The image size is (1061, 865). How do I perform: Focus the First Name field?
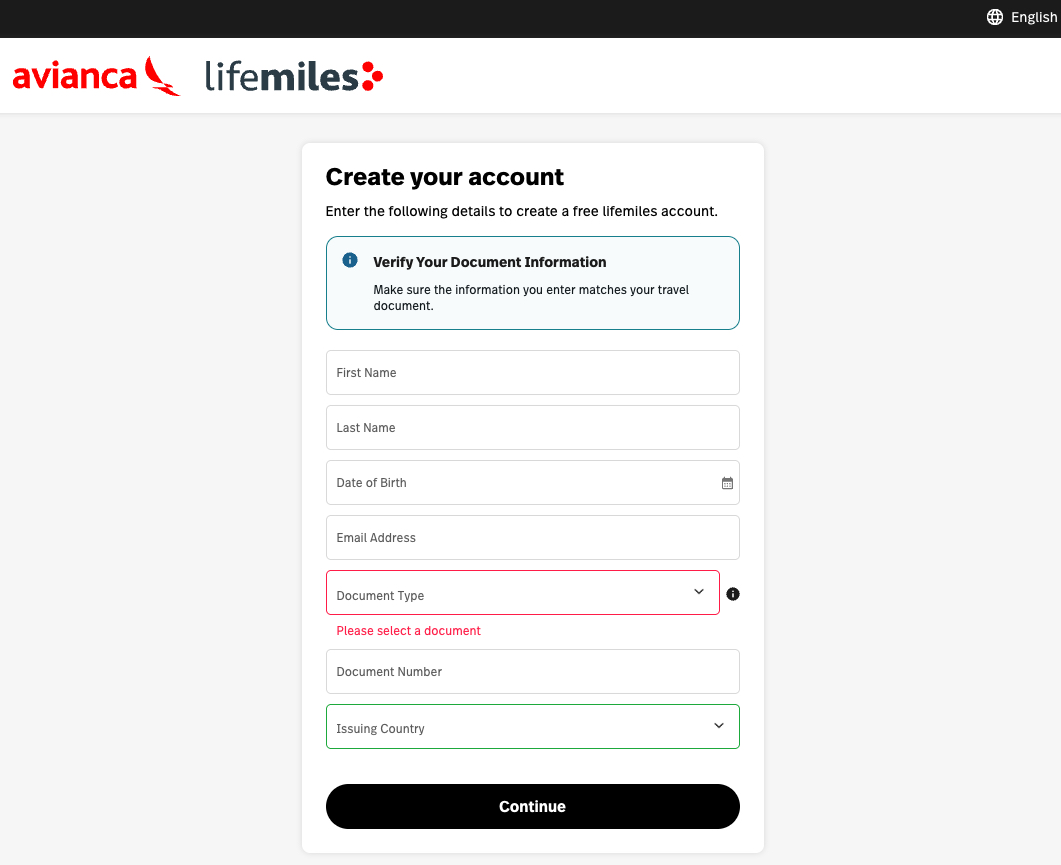[x=532, y=373]
